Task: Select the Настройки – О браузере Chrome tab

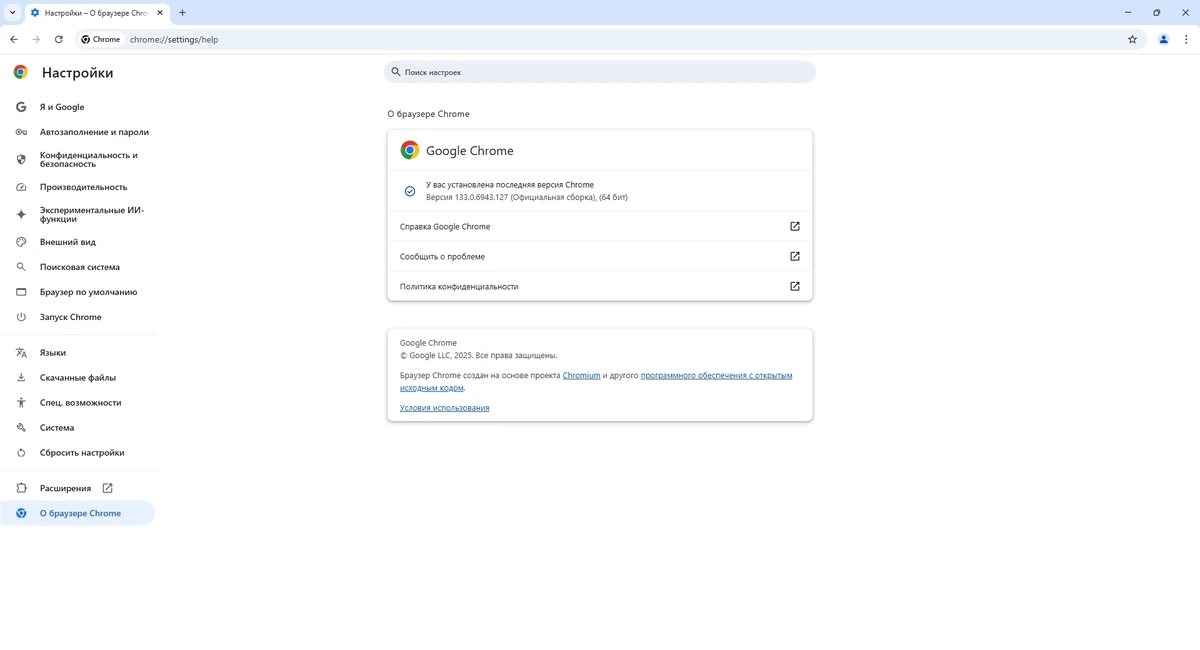Action: 96,13
